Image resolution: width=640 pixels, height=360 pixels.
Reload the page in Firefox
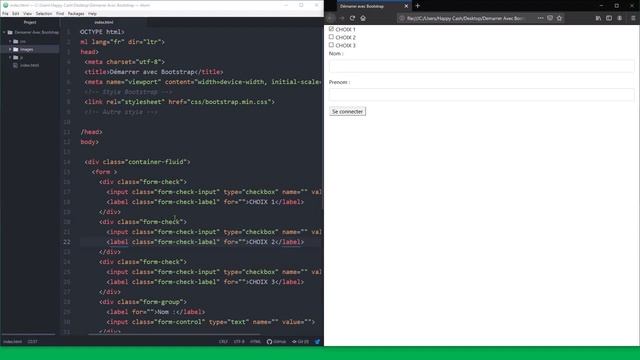tap(352, 18)
